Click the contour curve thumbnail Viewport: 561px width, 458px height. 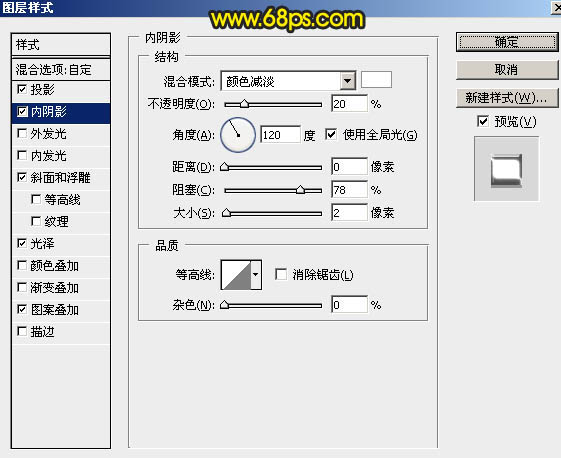tap(236, 275)
